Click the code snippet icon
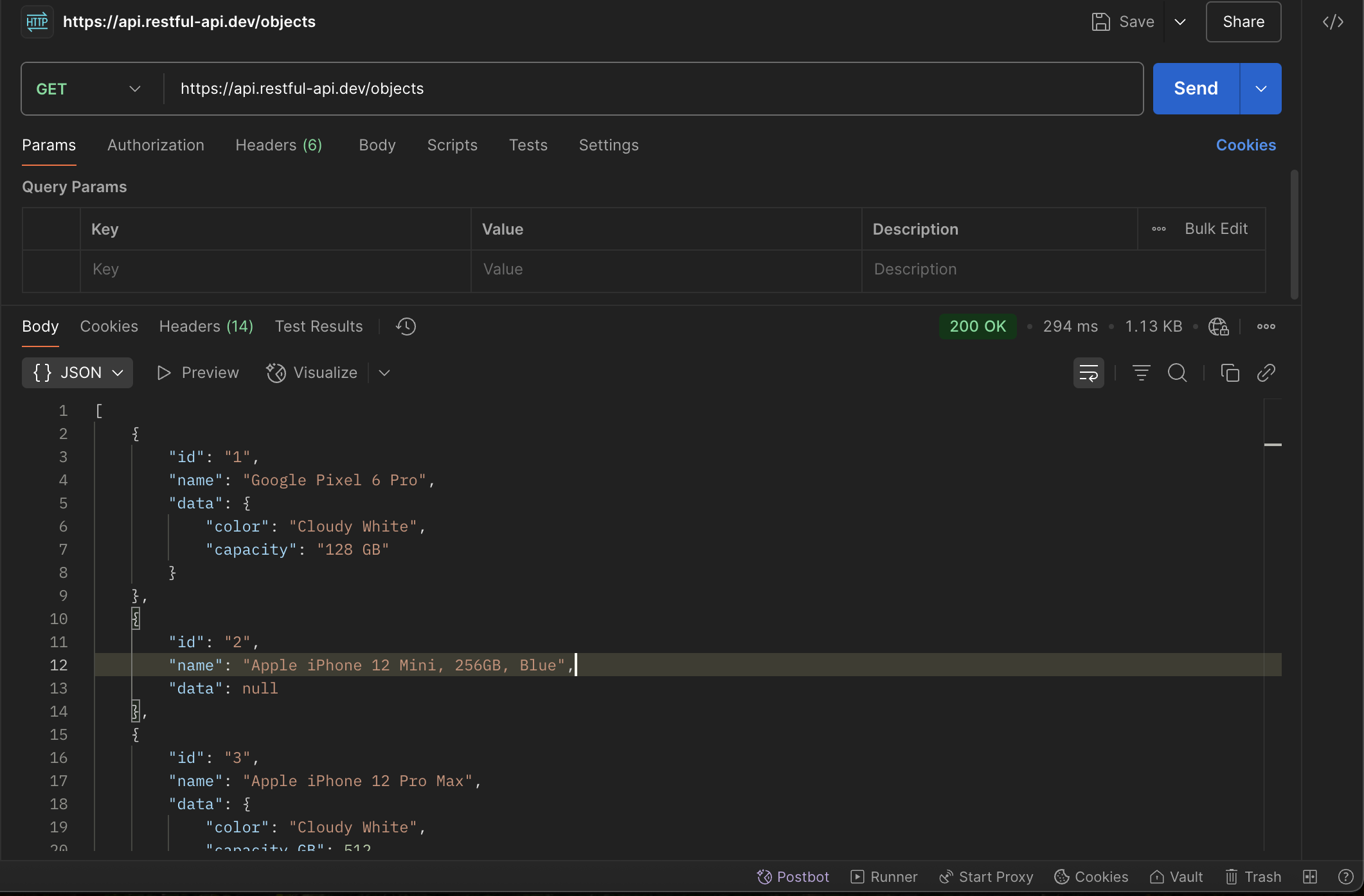Screen dimensions: 1364x896 click(x=1333, y=22)
